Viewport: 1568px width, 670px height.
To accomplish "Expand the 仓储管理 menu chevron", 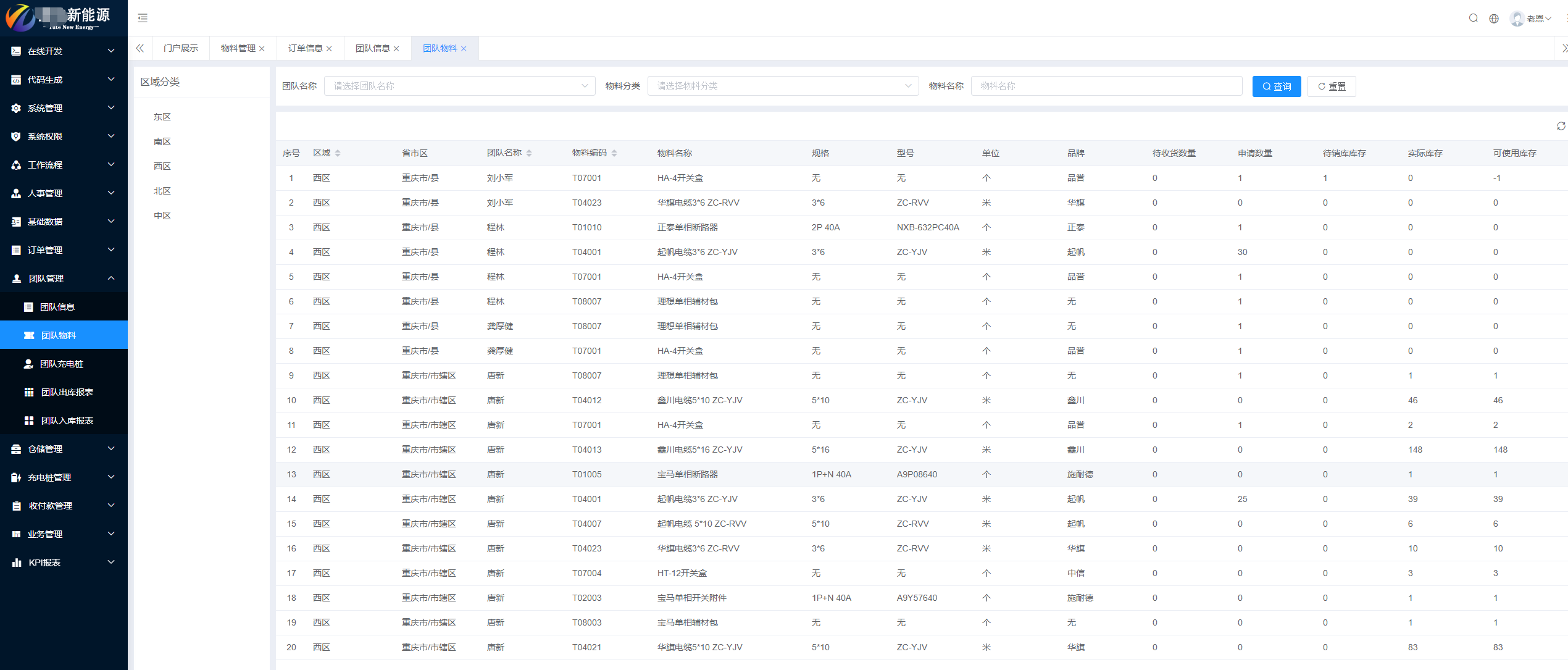I will (111, 448).
